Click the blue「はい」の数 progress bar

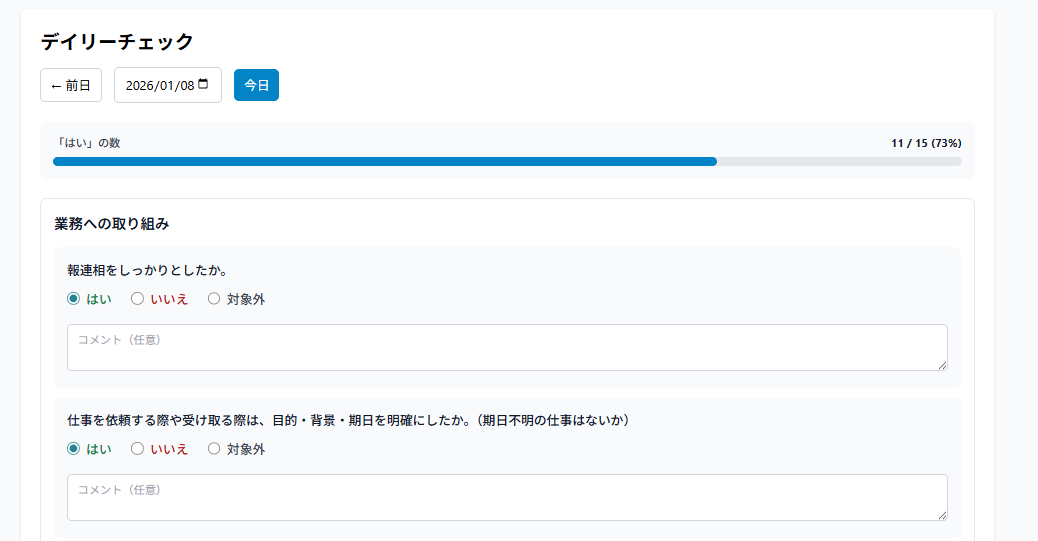click(385, 161)
